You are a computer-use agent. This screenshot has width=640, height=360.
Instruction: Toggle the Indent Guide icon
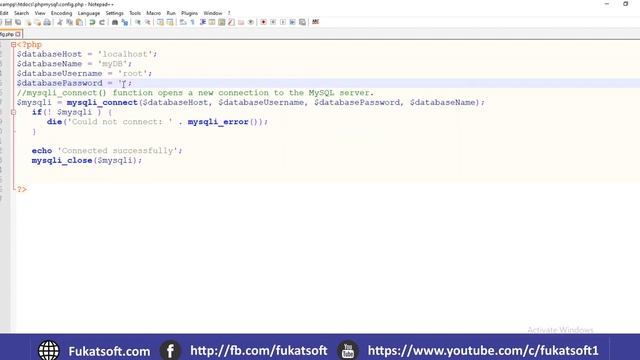click(x=202, y=22)
